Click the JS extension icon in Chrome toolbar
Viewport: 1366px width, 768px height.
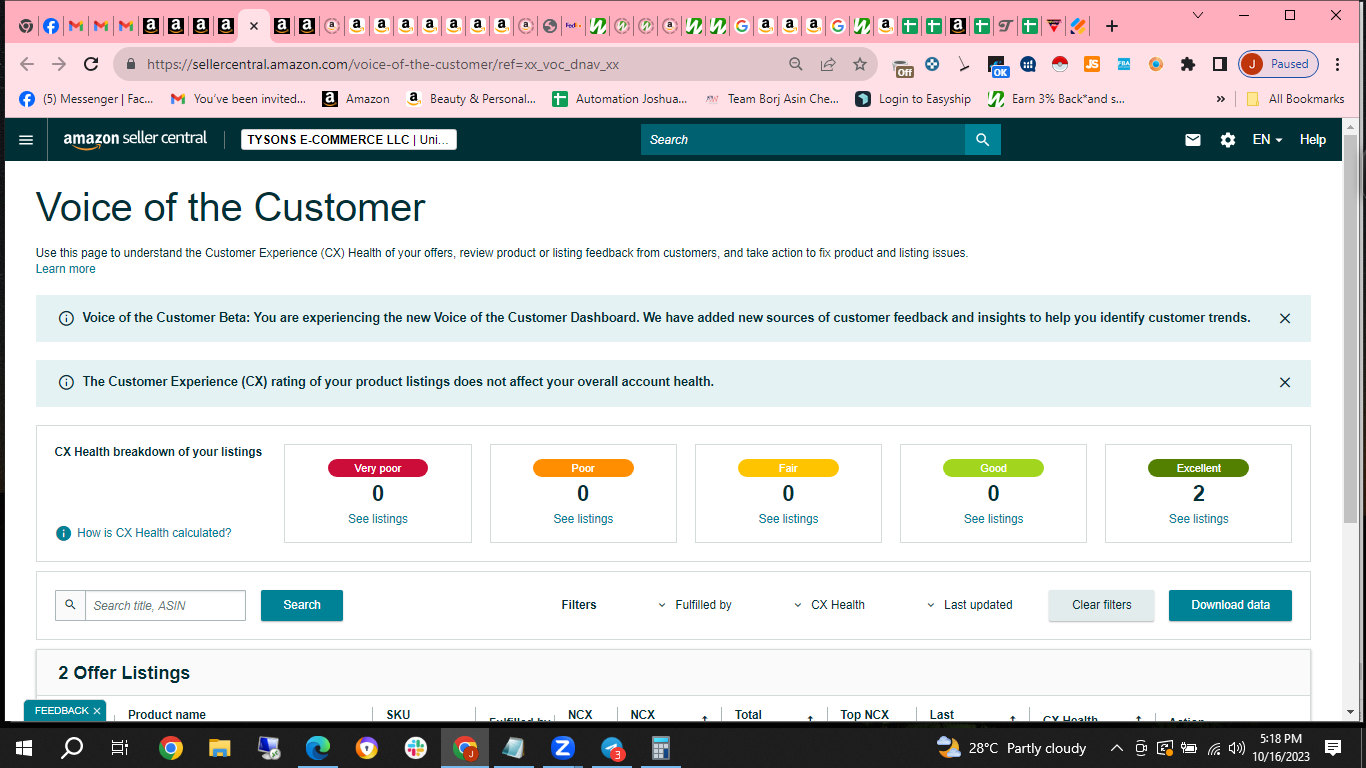(1092, 64)
